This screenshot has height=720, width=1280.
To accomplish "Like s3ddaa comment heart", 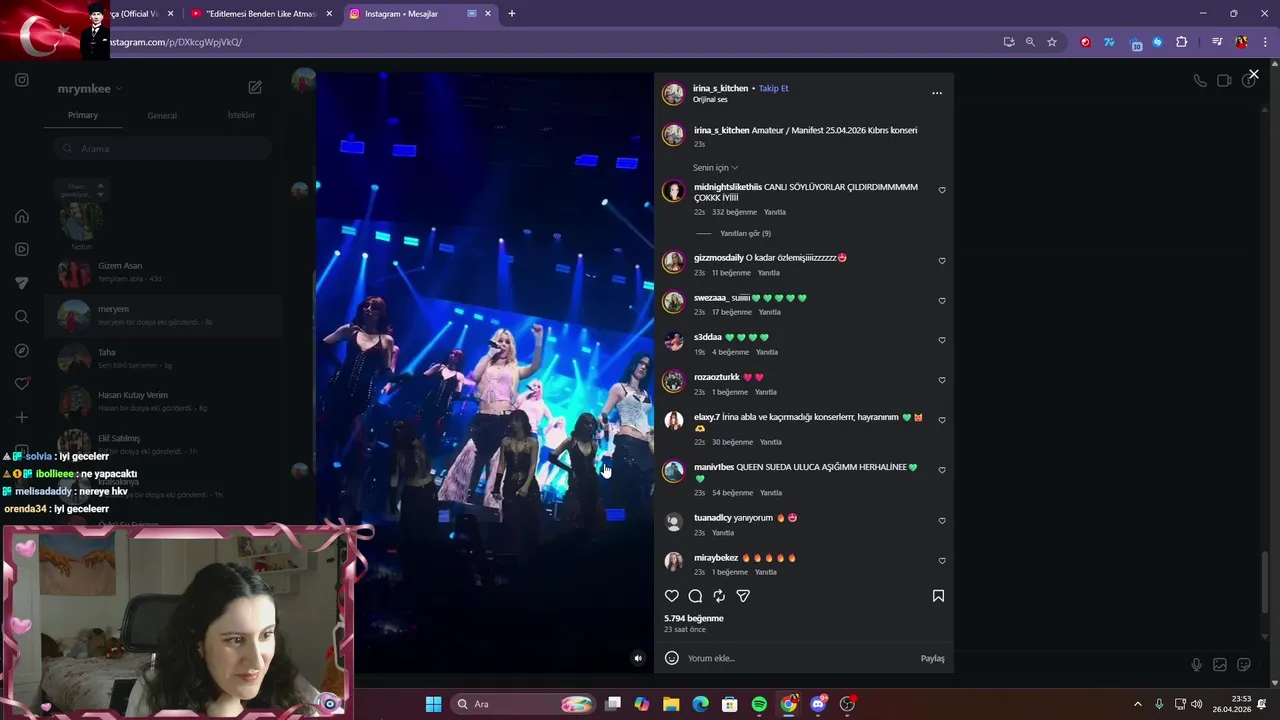I will [942, 340].
